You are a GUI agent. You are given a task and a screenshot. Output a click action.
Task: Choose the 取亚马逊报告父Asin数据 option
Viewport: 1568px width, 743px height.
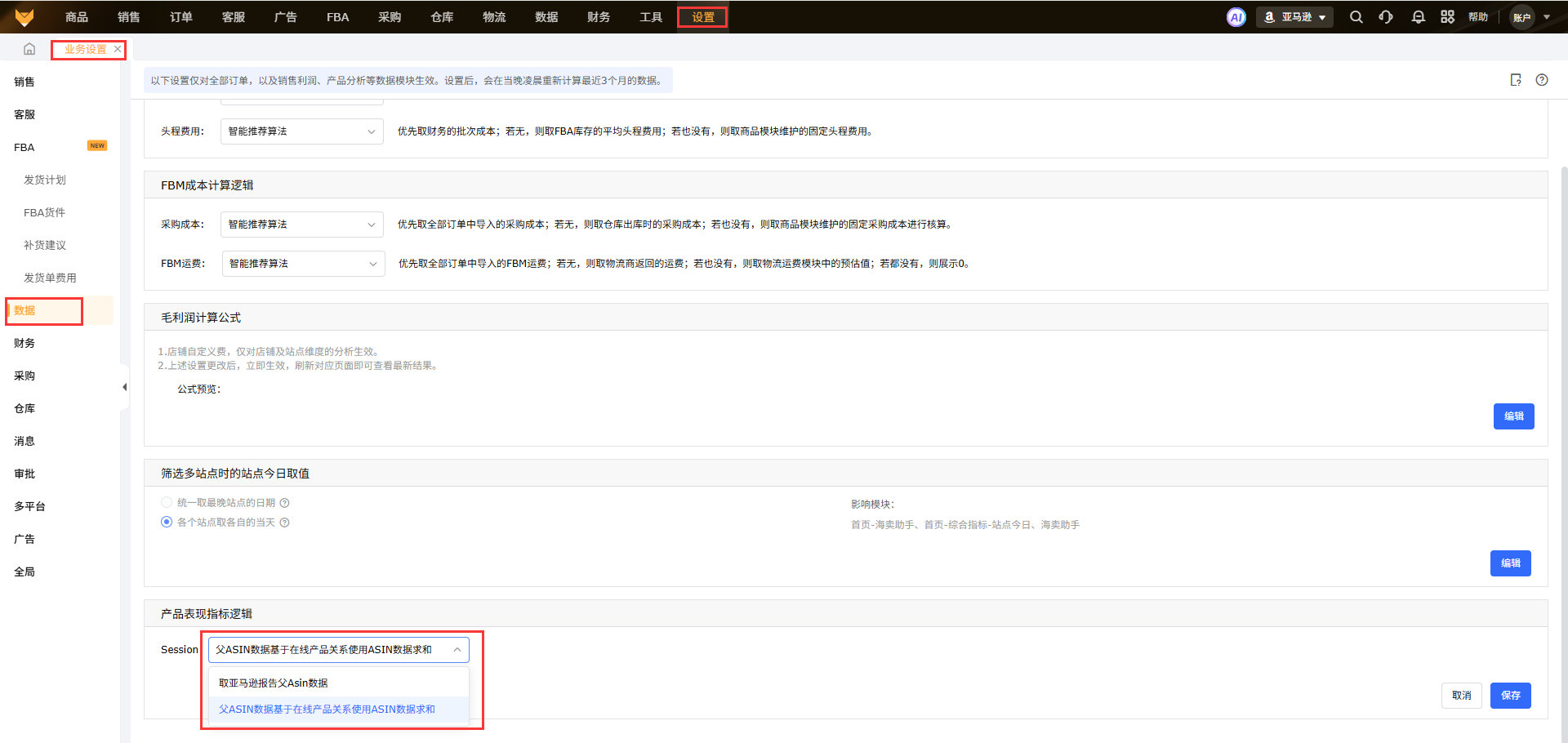pos(339,683)
